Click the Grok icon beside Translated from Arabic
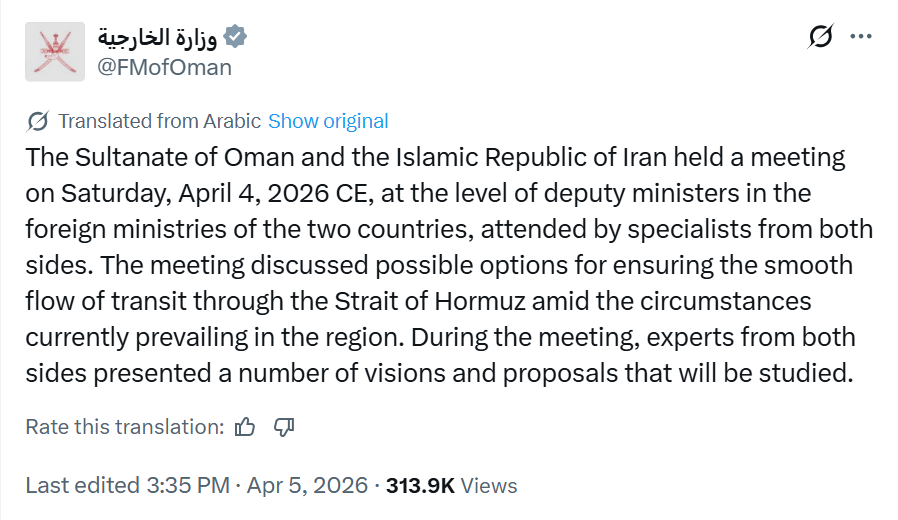Screen dimensions: 898x520 38,122
